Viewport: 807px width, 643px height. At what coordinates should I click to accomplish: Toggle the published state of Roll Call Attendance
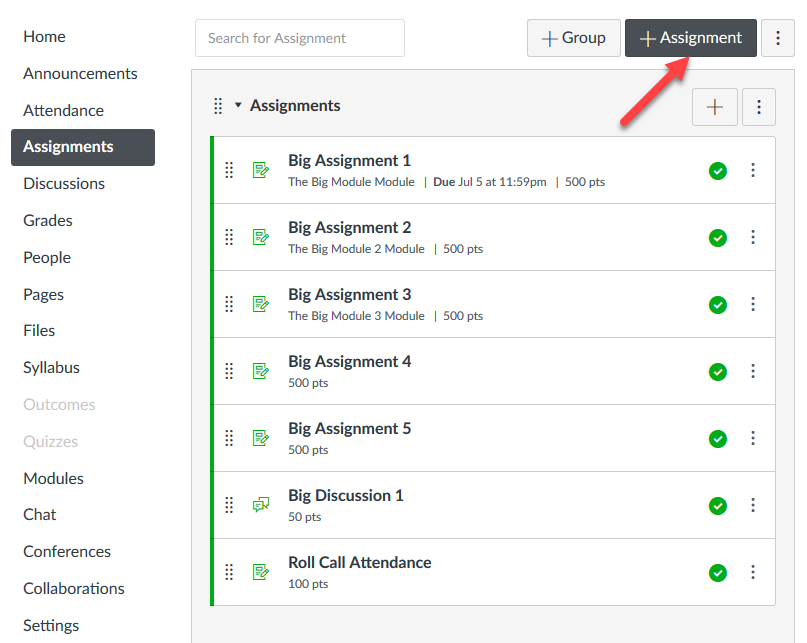717,572
